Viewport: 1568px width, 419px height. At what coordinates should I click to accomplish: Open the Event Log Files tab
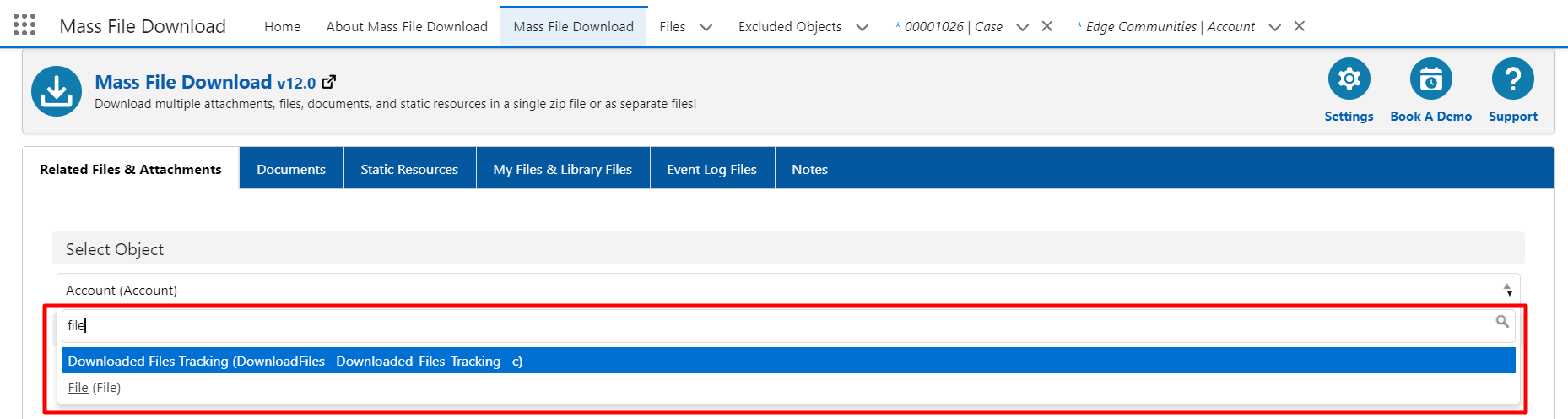(x=712, y=169)
